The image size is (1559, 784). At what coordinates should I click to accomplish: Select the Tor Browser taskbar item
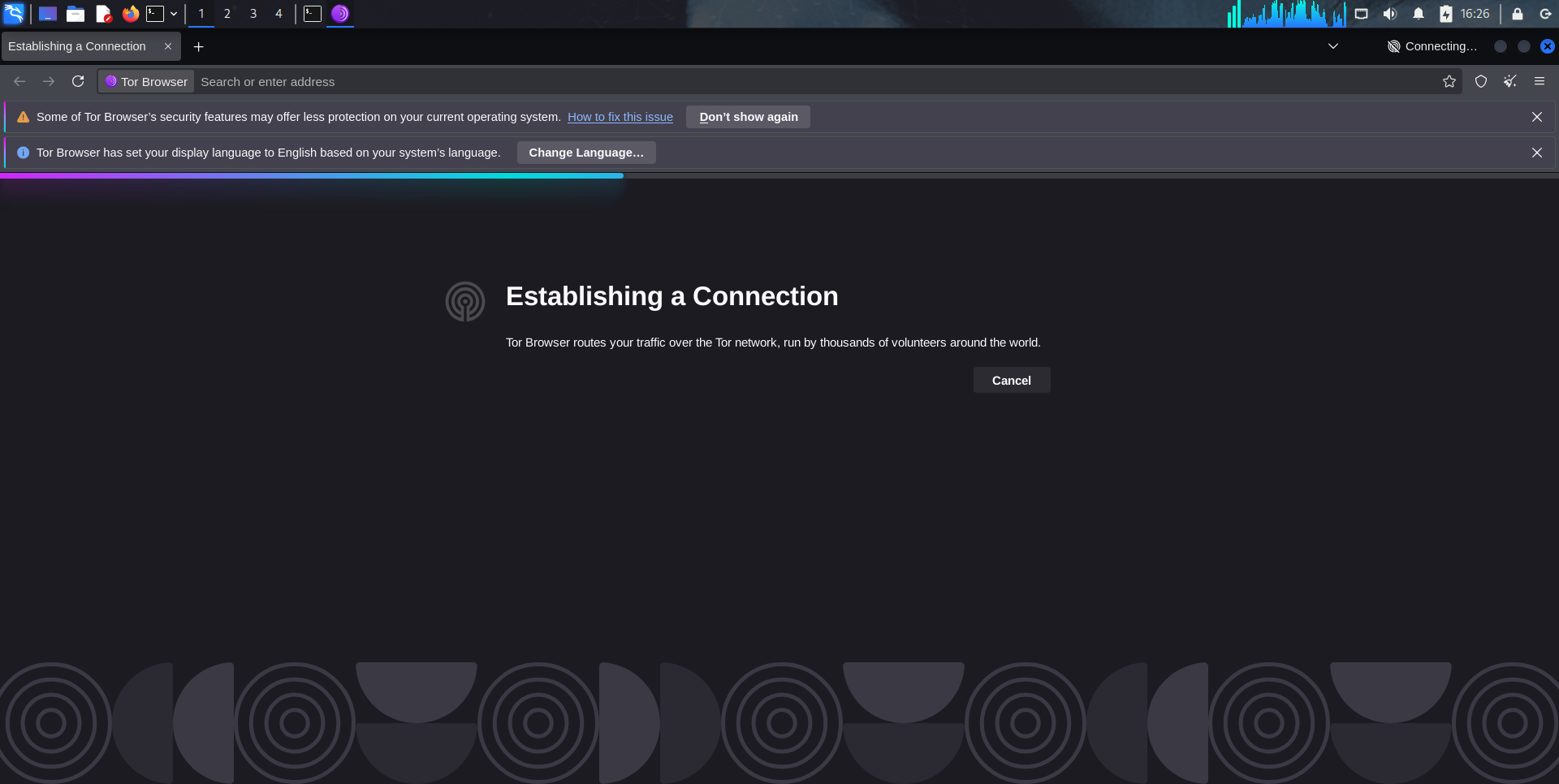tap(340, 14)
